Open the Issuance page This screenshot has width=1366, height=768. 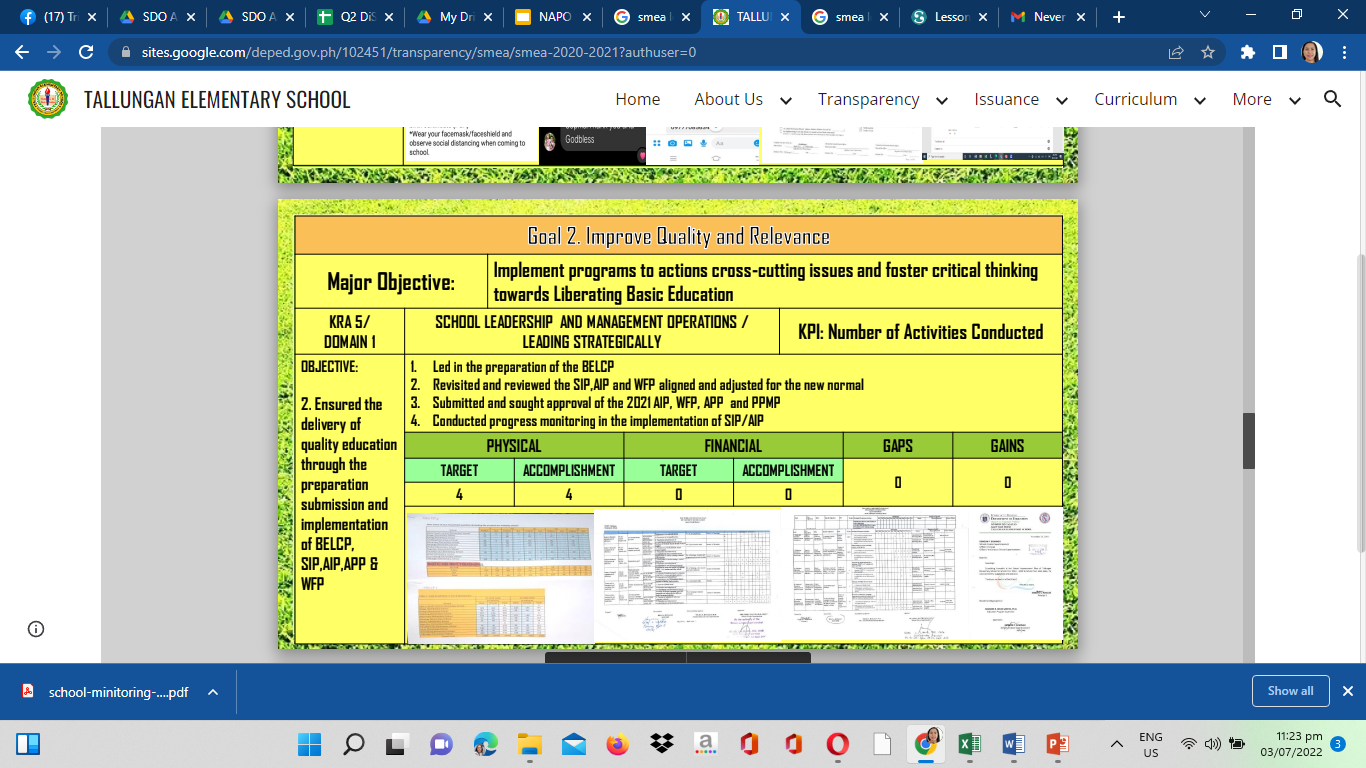[1006, 99]
